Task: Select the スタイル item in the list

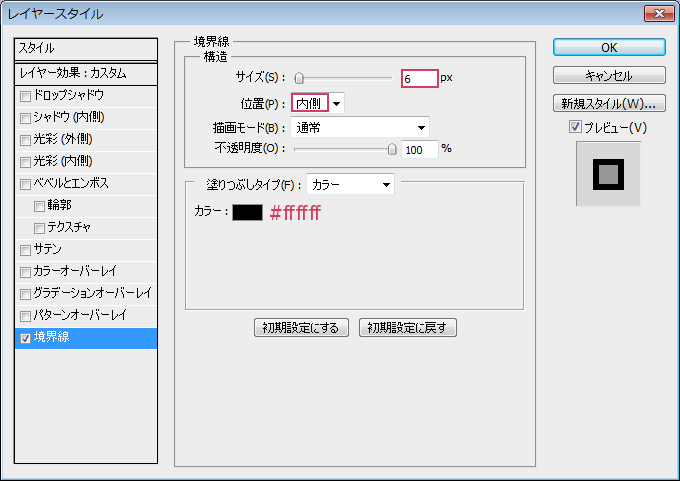Action: pos(86,49)
